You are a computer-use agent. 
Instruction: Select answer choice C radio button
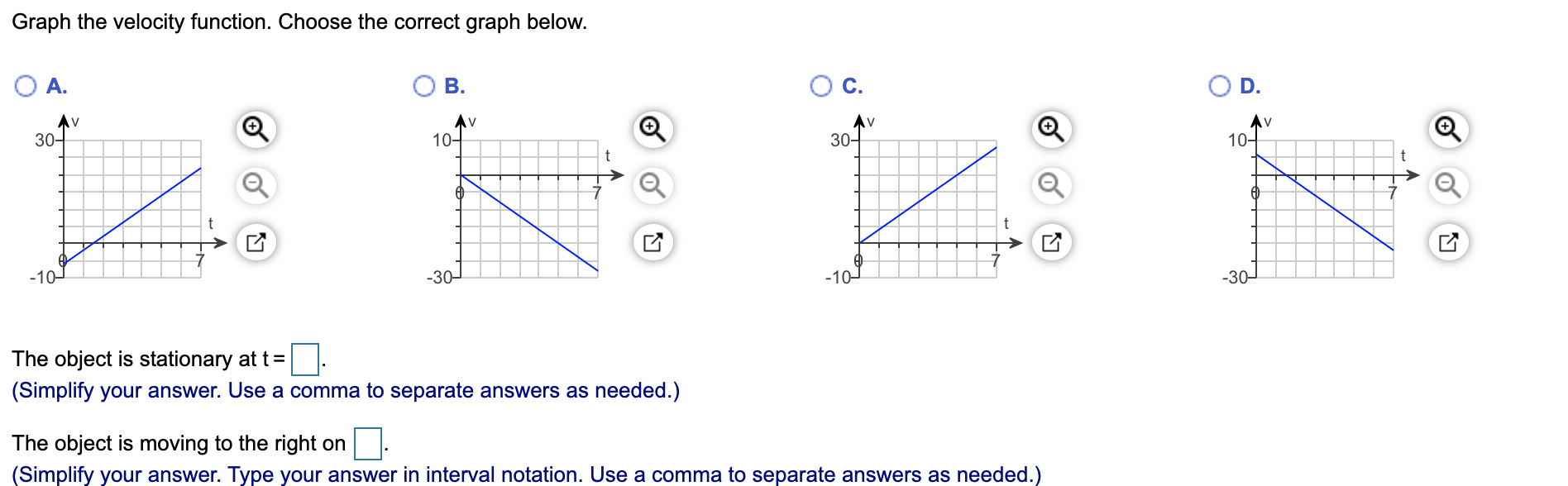(x=820, y=84)
